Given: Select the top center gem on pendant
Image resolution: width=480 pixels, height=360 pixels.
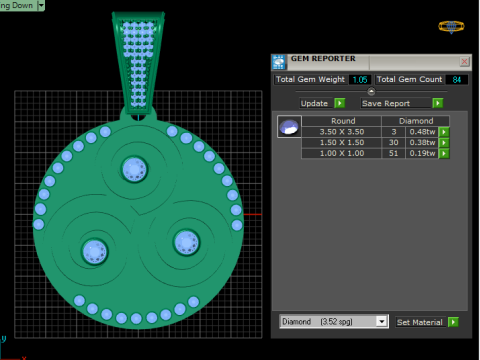Looking at the screenshot, I should click(134, 169).
